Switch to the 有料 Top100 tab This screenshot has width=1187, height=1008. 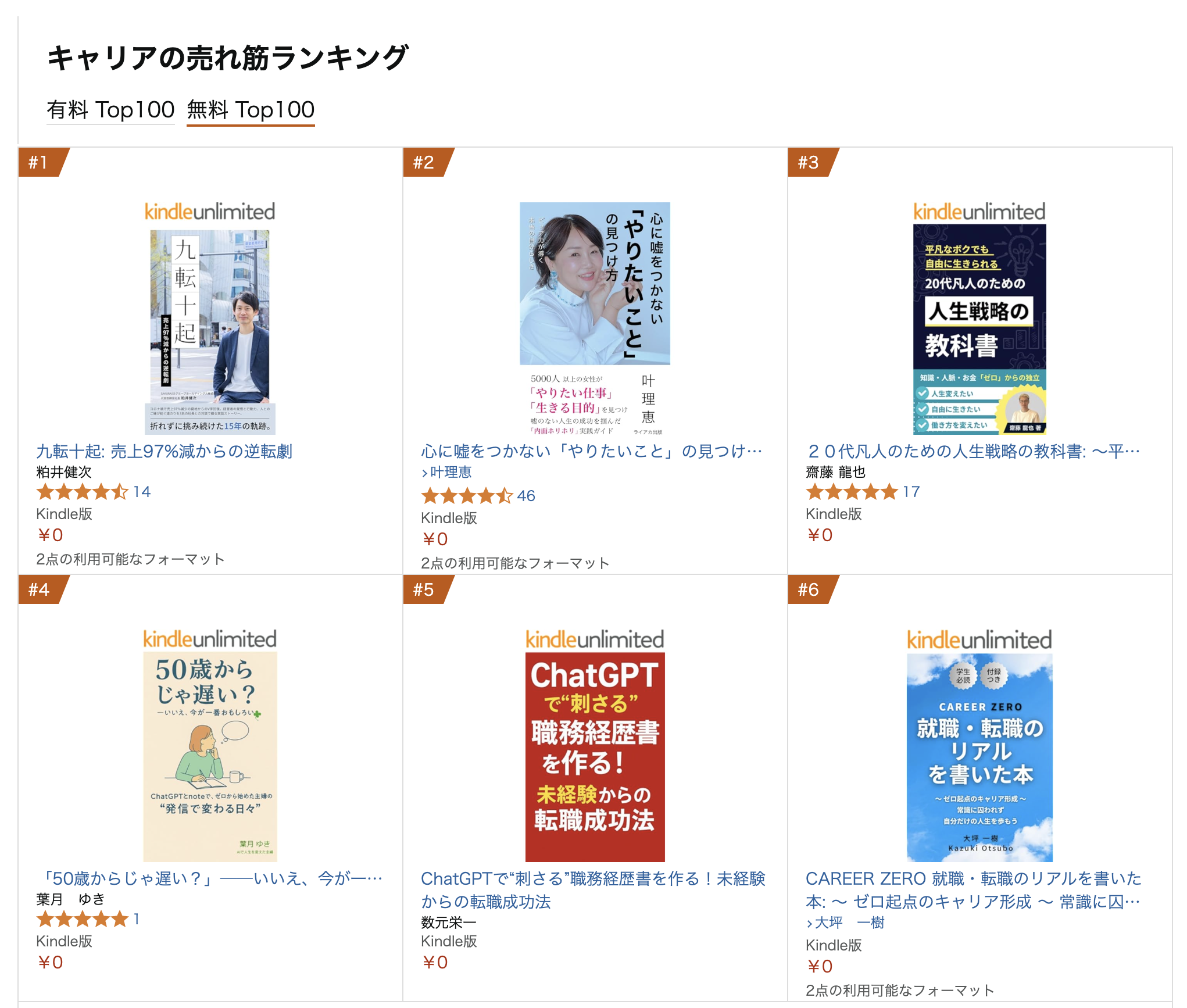(110, 109)
